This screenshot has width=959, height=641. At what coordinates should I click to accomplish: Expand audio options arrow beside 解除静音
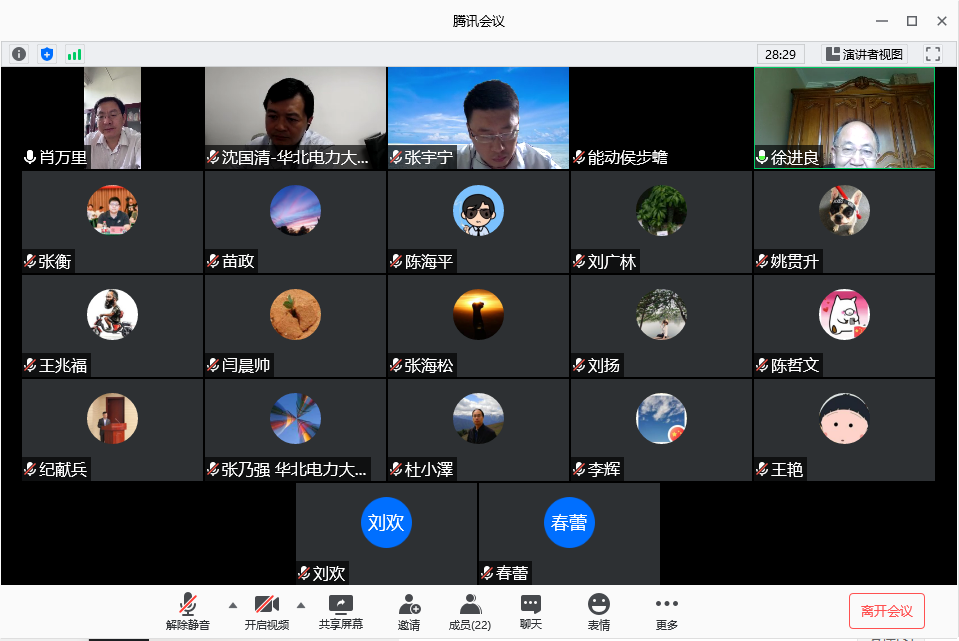(233, 605)
